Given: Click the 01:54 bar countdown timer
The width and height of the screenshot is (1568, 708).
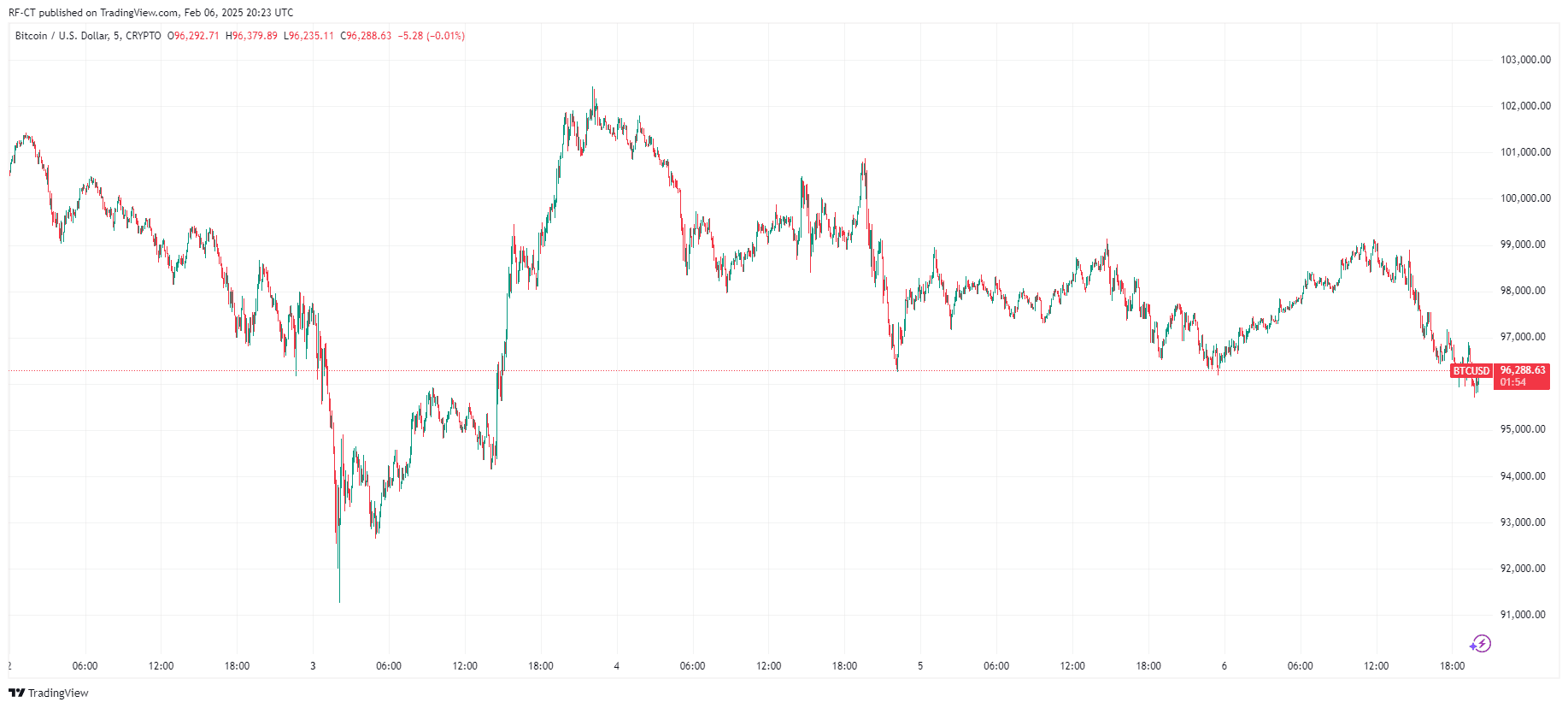Looking at the screenshot, I should [x=1512, y=382].
